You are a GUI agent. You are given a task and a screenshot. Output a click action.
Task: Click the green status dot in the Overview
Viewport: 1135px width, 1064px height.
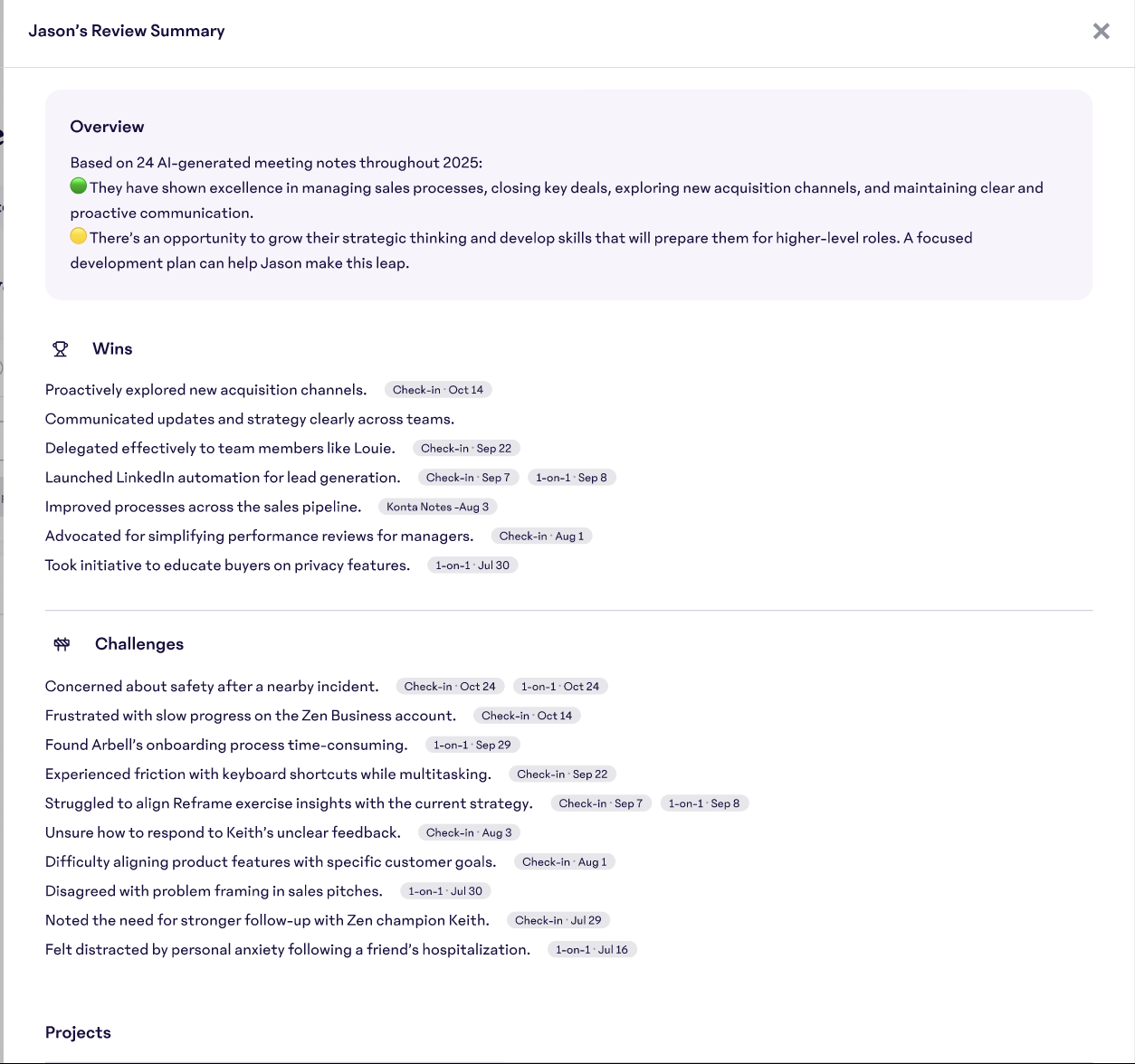[x=79, y=185]
